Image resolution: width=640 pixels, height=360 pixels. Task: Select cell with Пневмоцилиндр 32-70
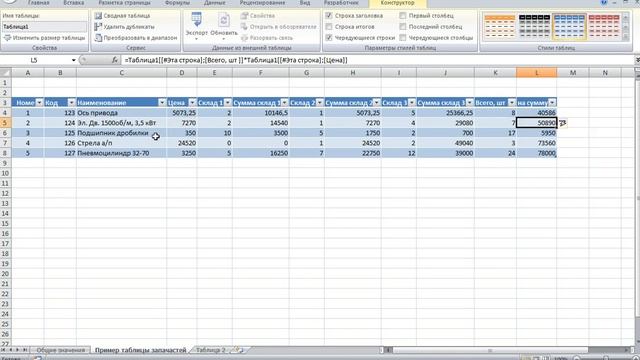[121, 153]
